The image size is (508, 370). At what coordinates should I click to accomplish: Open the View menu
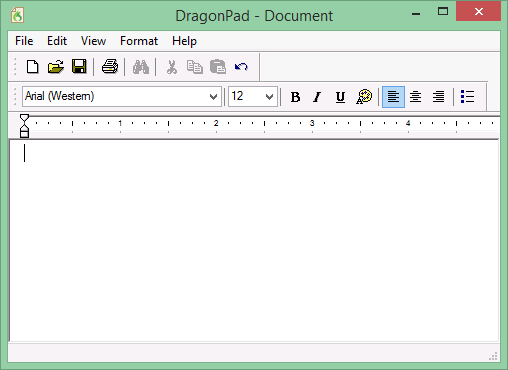click(x=93, y=41)
